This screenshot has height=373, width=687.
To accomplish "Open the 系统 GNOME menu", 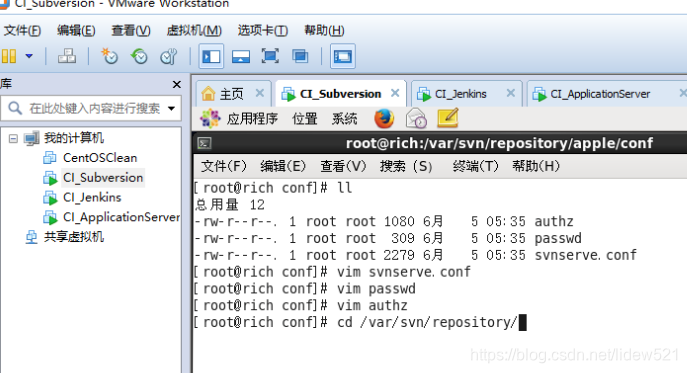I will pos(344,119).
